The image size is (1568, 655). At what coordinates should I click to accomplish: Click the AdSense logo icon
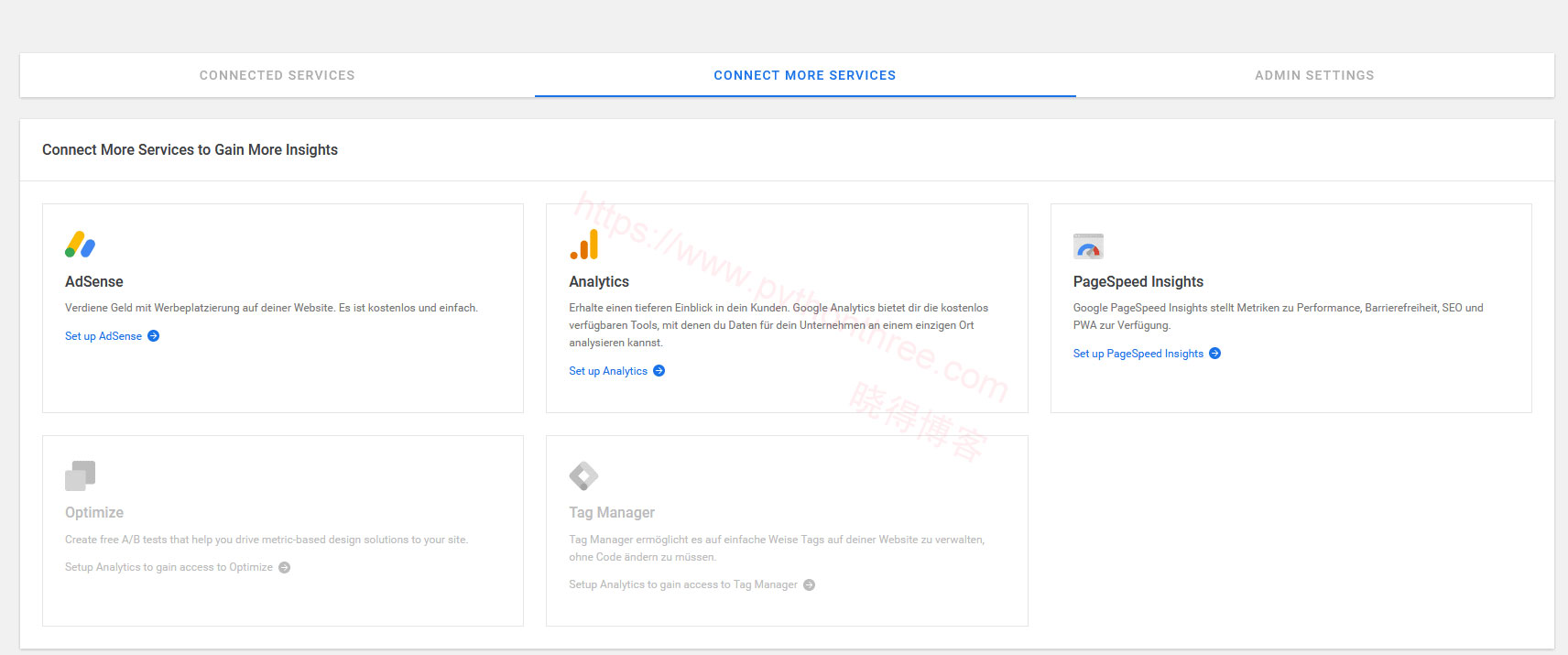[81, 245]
